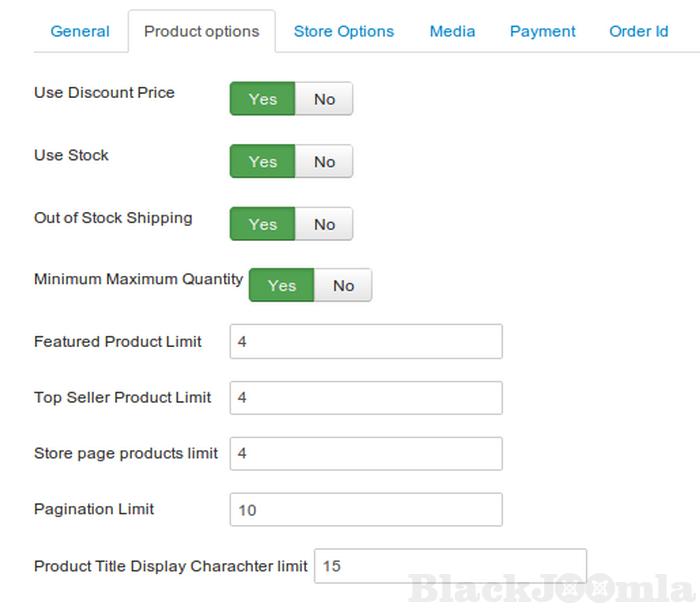Open the Media tab
700x608 pixels.
(452, 31)
